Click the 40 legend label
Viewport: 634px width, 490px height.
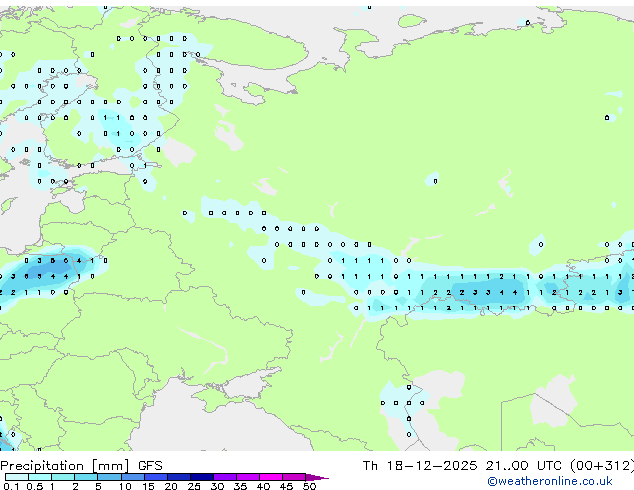click(x=263, y=486)
